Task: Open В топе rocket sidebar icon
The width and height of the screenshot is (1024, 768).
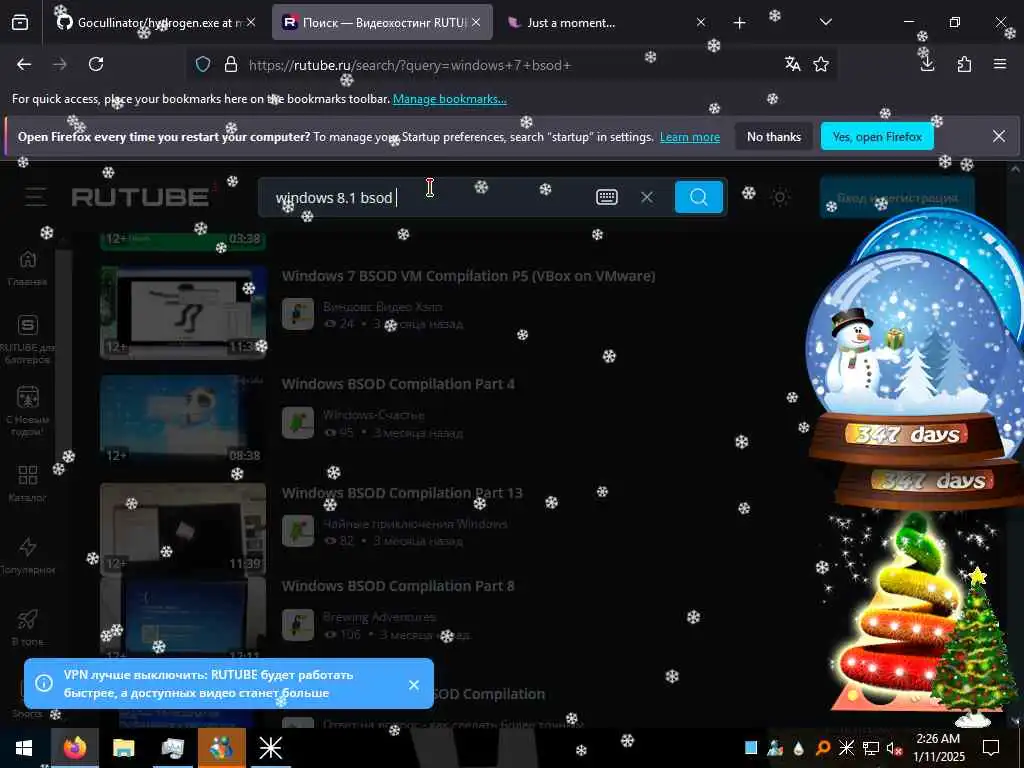Action: [27, 618]
